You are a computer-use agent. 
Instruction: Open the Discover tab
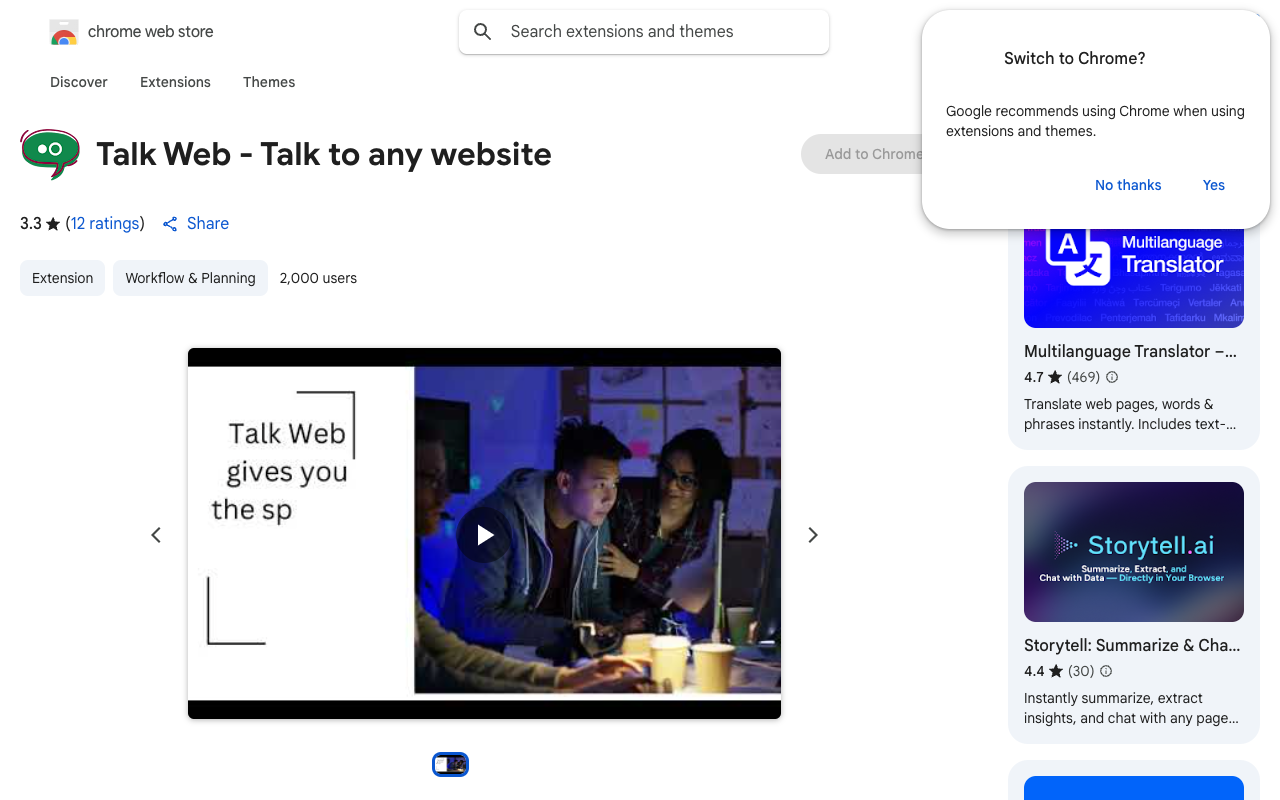coord(79,82)
